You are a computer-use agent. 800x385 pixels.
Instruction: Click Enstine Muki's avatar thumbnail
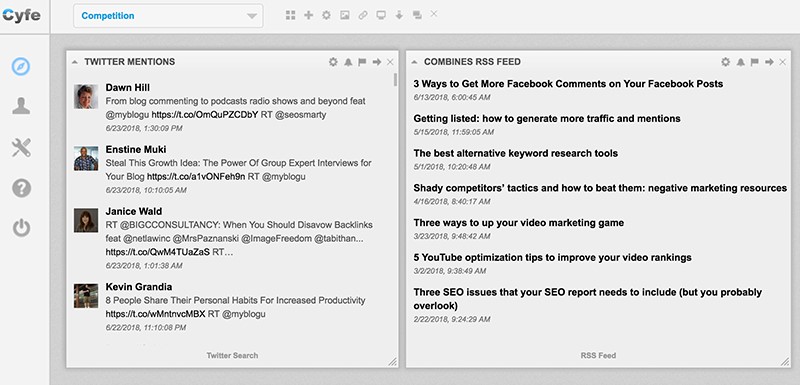[x=86, y=159]
